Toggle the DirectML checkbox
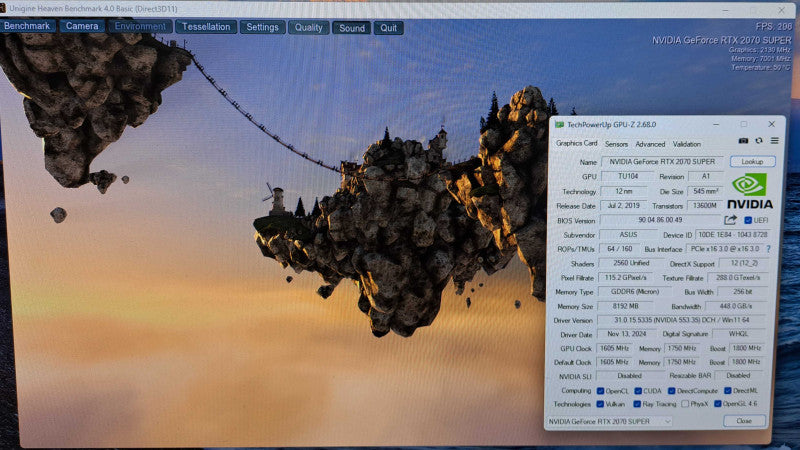This screenshot has width=800, height=450. click(x=728, y=391)
